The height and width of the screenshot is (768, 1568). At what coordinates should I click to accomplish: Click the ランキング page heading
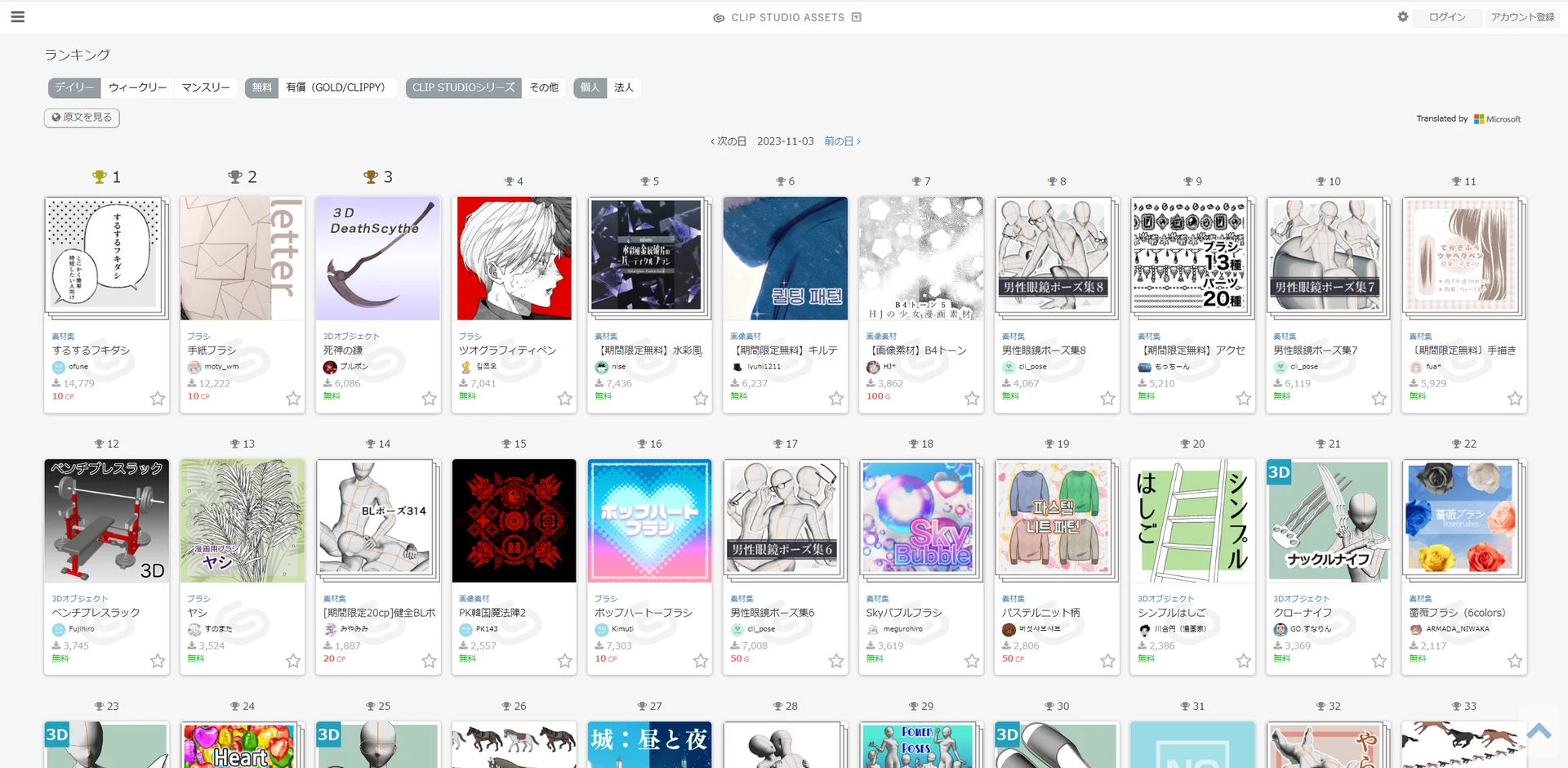coord(77,55)
